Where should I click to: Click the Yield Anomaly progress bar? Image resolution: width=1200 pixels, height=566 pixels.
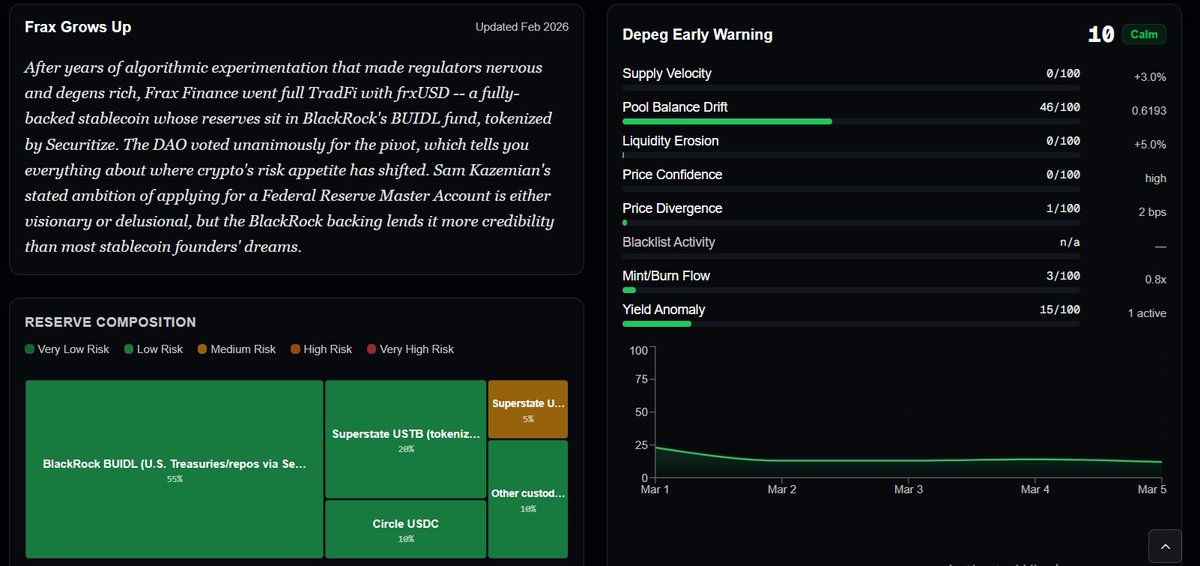(x=851, y=323)
